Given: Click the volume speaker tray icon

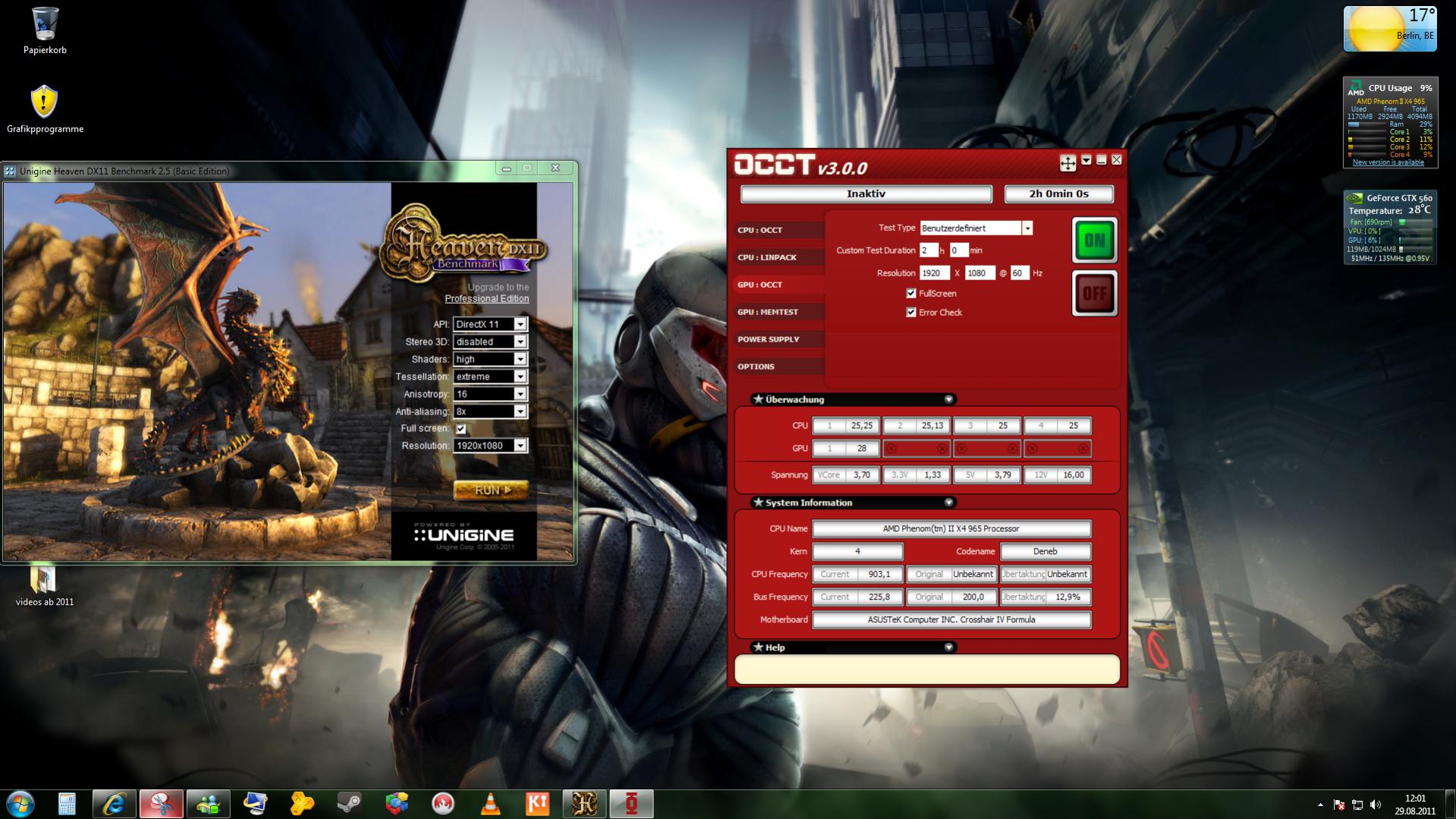Looking at the screenshot, I should pos(1376,805).
